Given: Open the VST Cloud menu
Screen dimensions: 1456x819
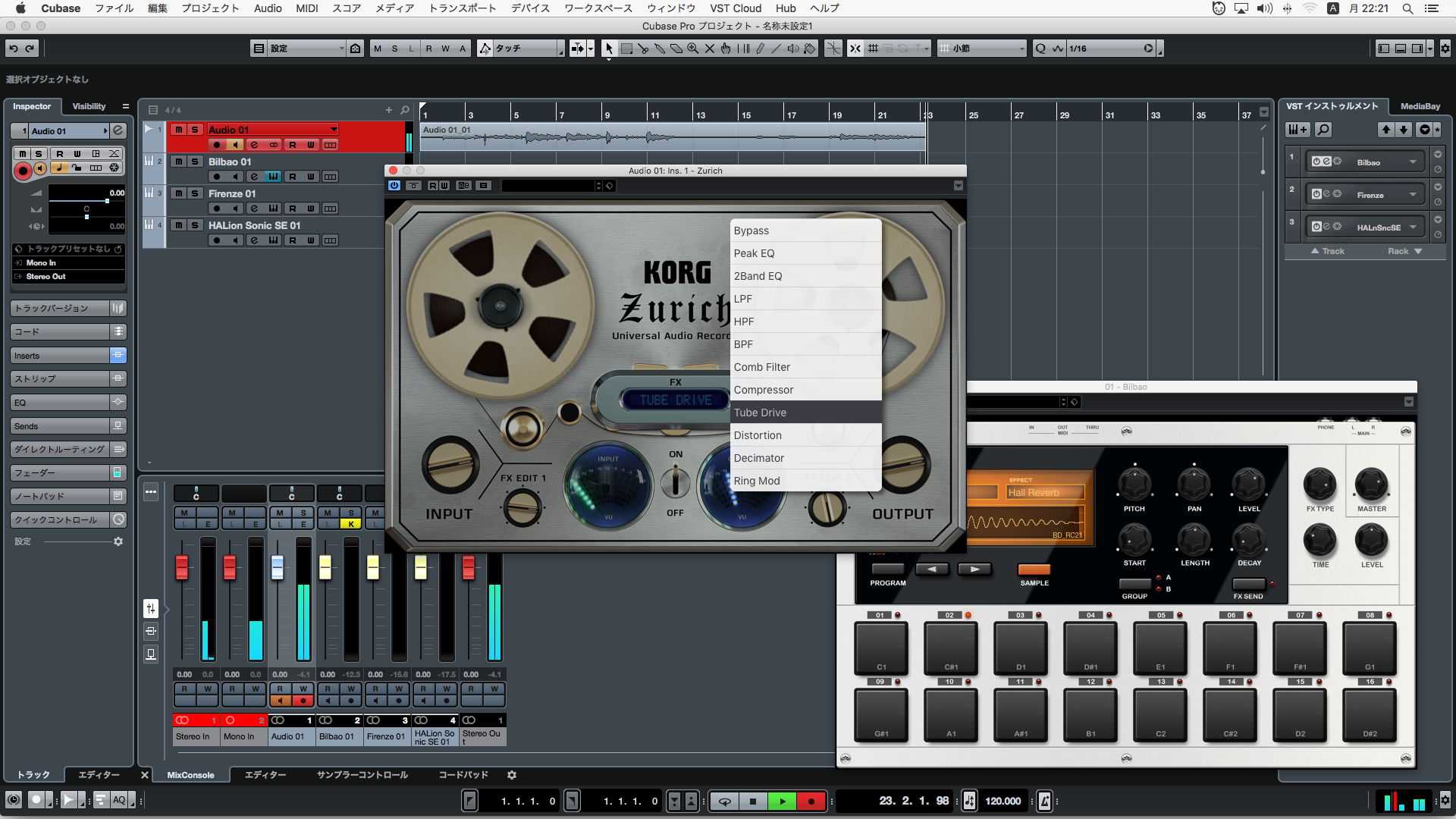Looking at the screenshot, I should [736, 8].
